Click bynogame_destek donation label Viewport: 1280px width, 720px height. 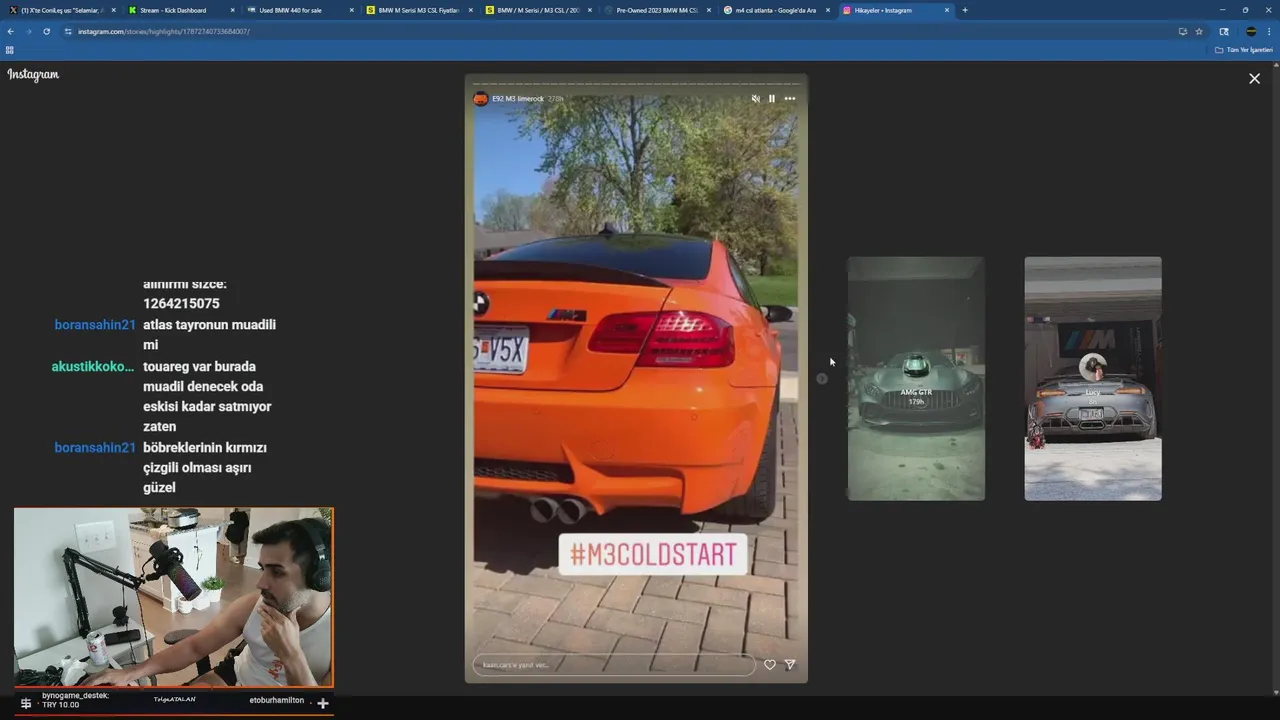point(75,695)
